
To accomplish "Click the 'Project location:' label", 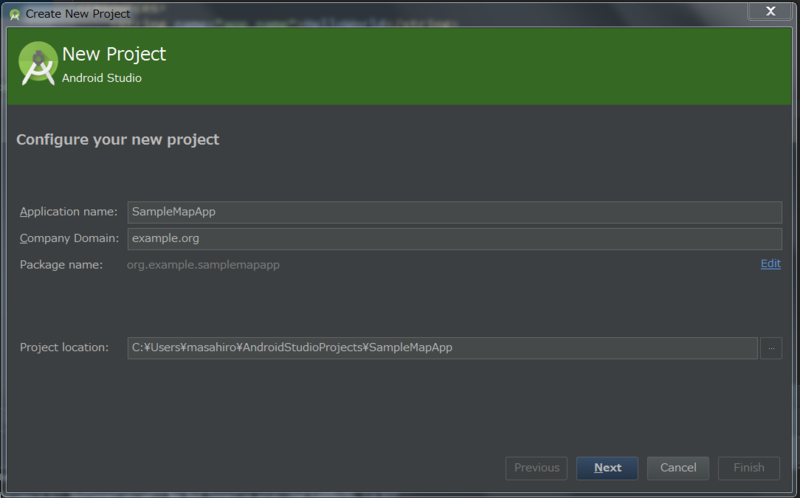I will click(64, 347).
